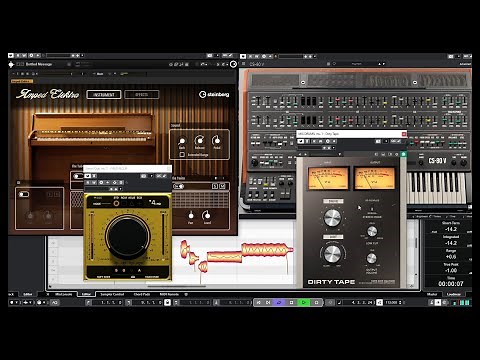Toggle the purple cycle button in transport
This screenshot has width=480, height=360.
tap(279, 302)
